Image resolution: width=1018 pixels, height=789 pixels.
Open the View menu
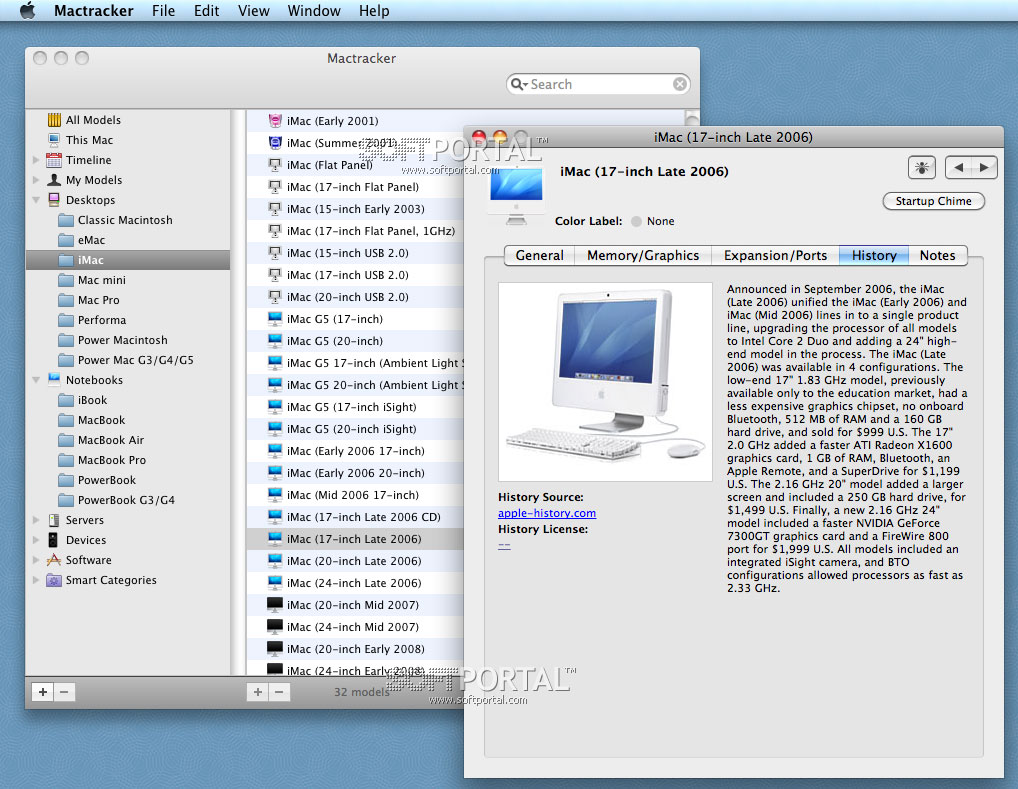[254, 11]
